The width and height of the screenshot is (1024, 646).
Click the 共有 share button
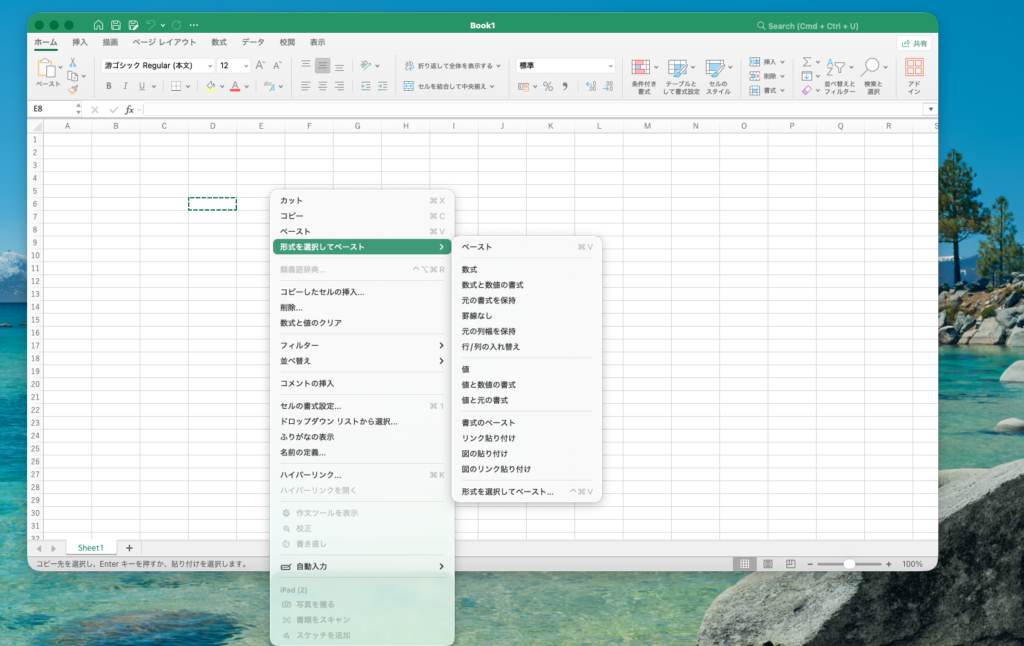pyautogui.click(x=913, y=44)
